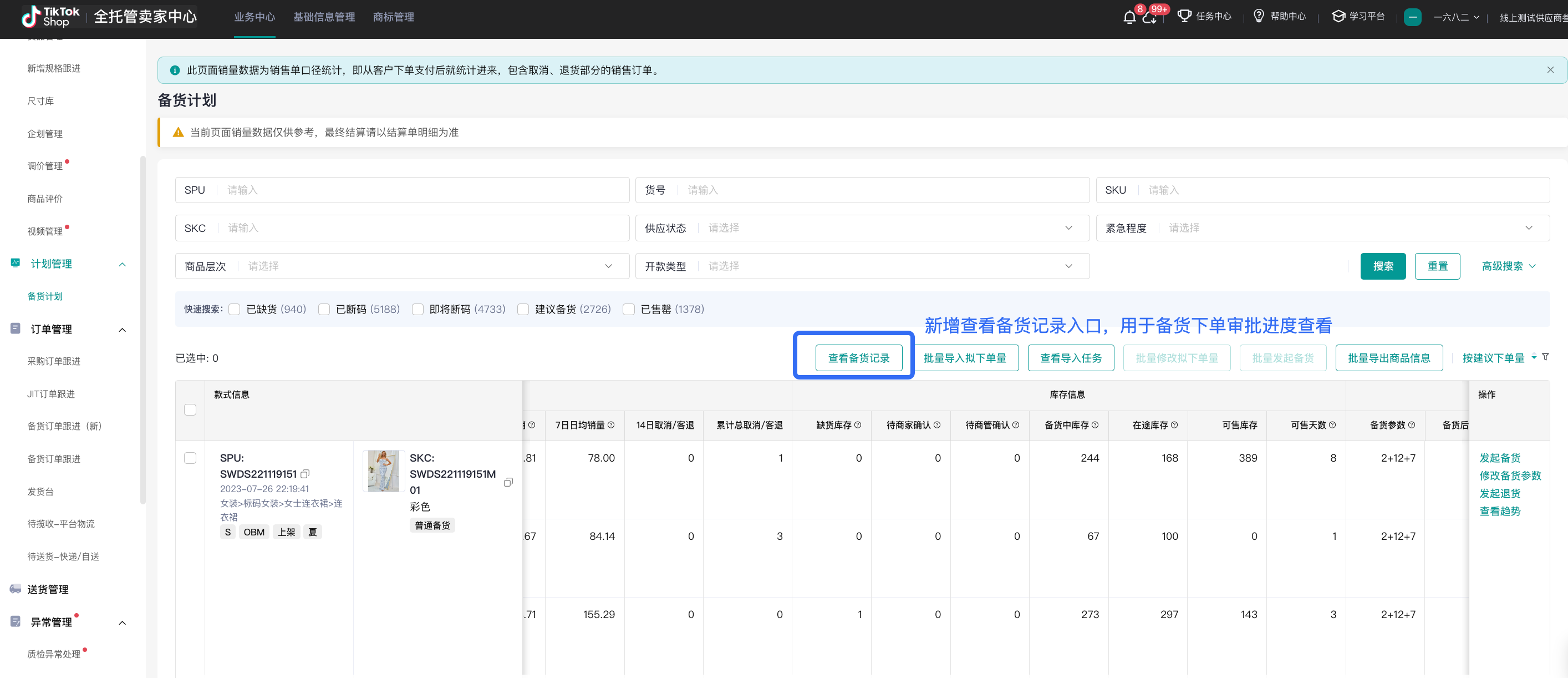Open 发货台 in the sidebar
The image size is (1568, 678).
click(40, 492)
